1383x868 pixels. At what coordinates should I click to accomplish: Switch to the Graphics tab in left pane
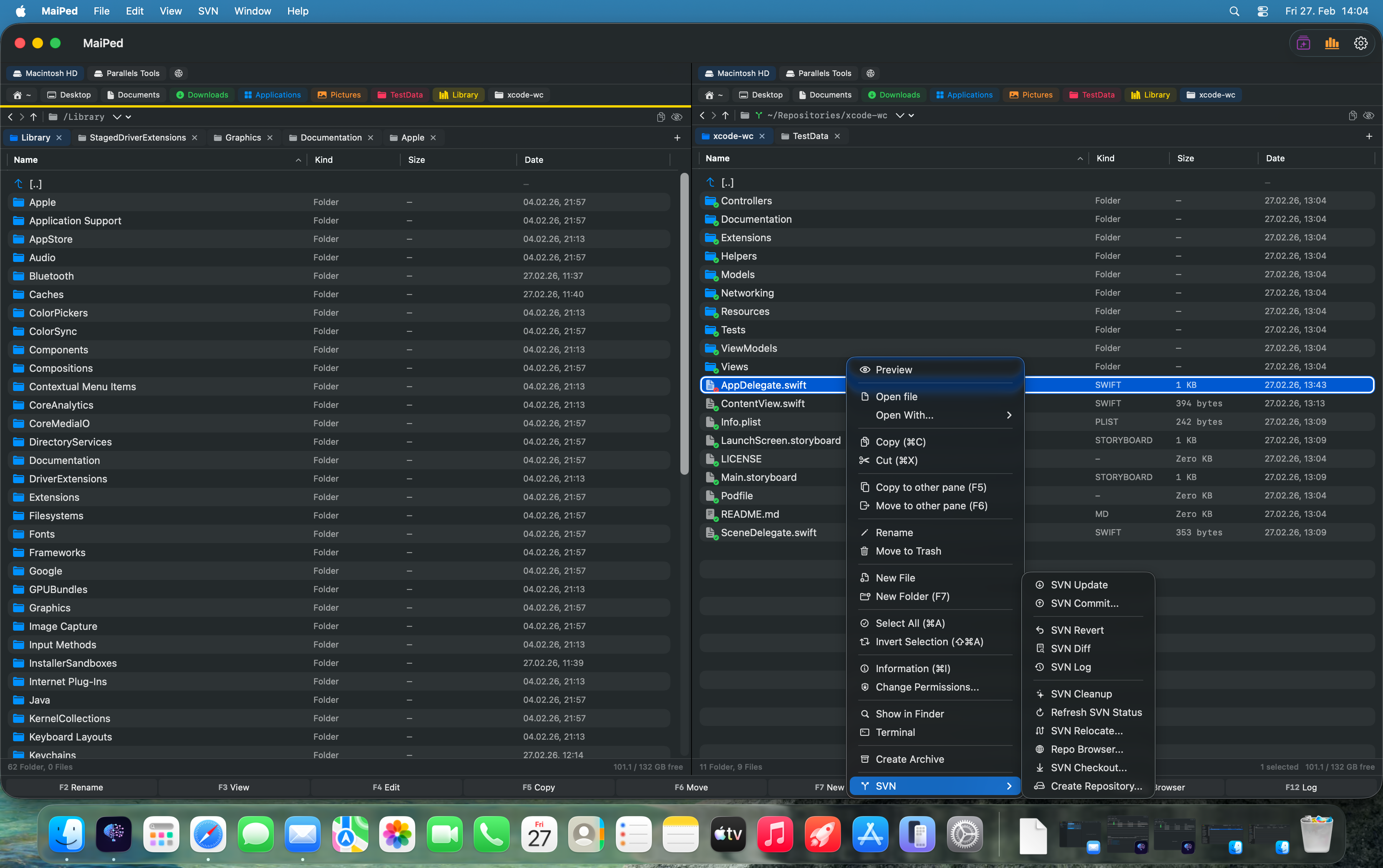[x=243, y=137]
